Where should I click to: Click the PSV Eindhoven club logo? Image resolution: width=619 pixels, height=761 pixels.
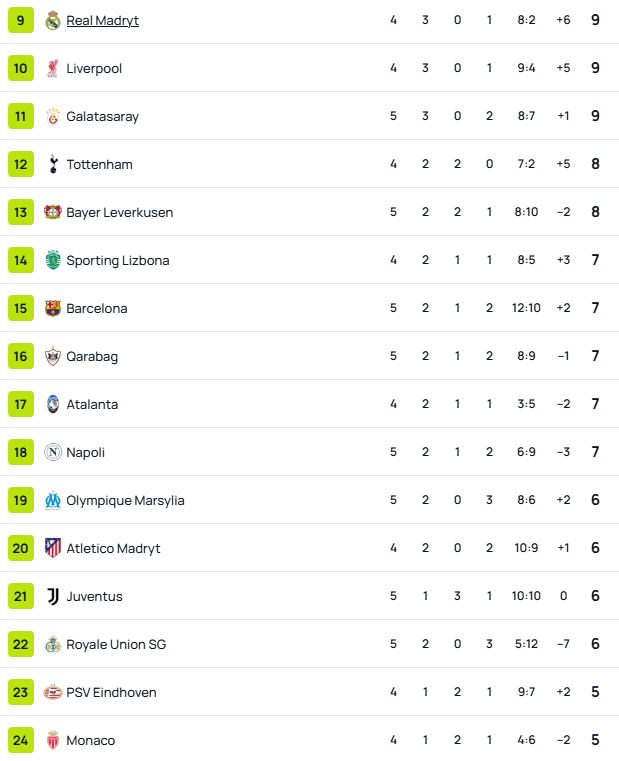point(53,692)
